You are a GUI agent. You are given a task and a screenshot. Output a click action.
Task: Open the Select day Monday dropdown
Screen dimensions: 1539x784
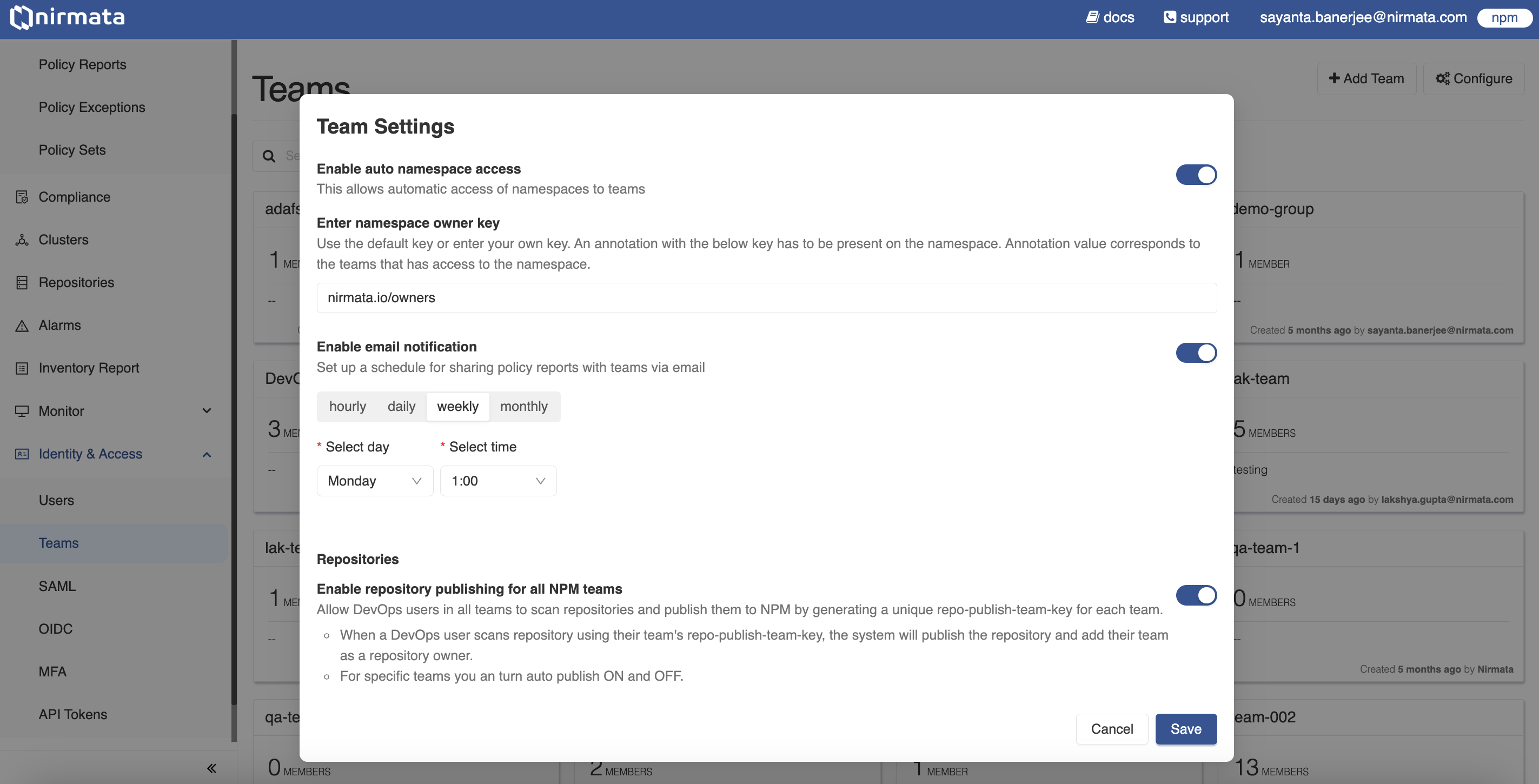tap(375, 481)
